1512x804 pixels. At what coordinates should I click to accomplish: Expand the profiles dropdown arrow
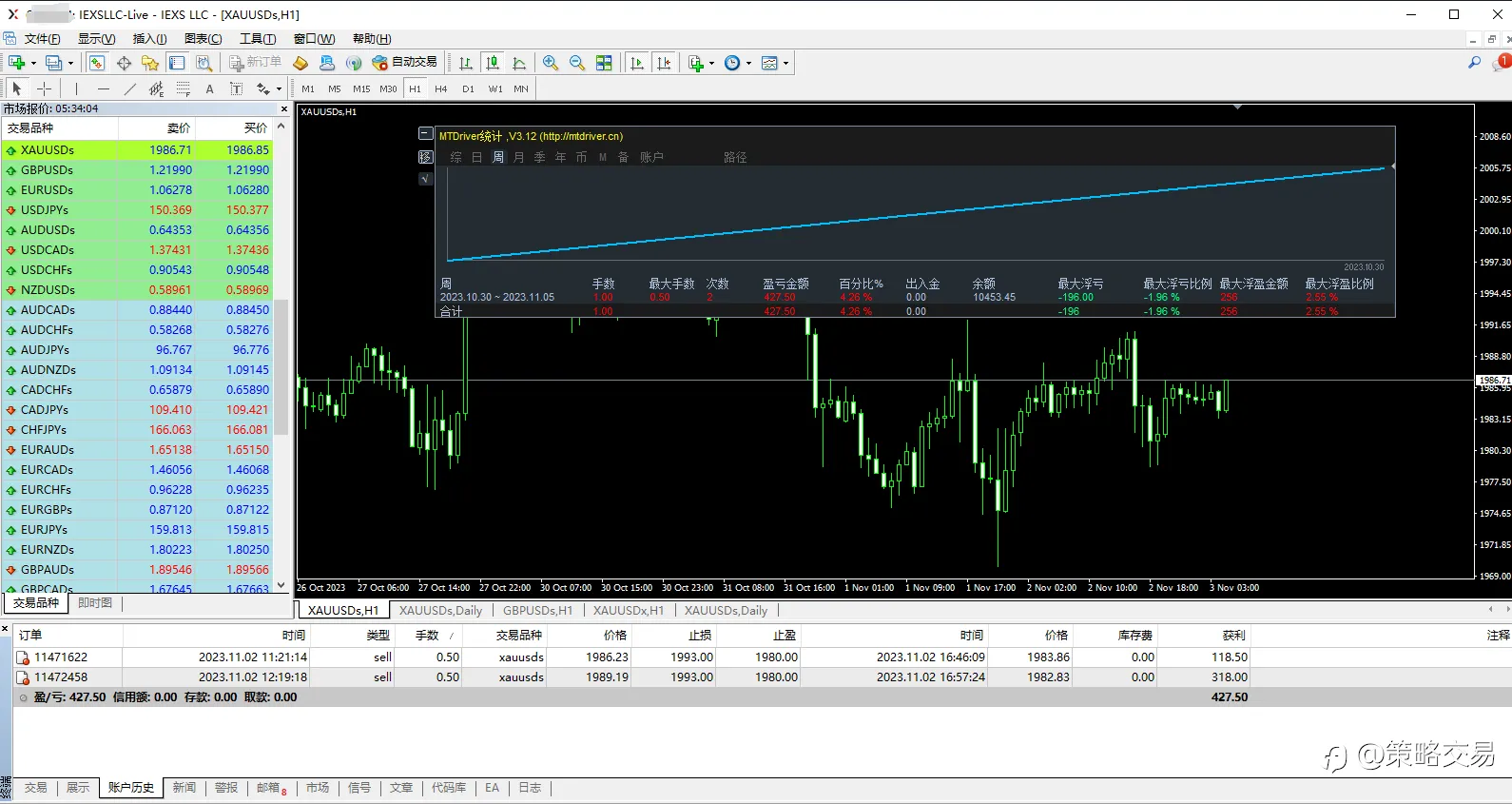[70, 64]
